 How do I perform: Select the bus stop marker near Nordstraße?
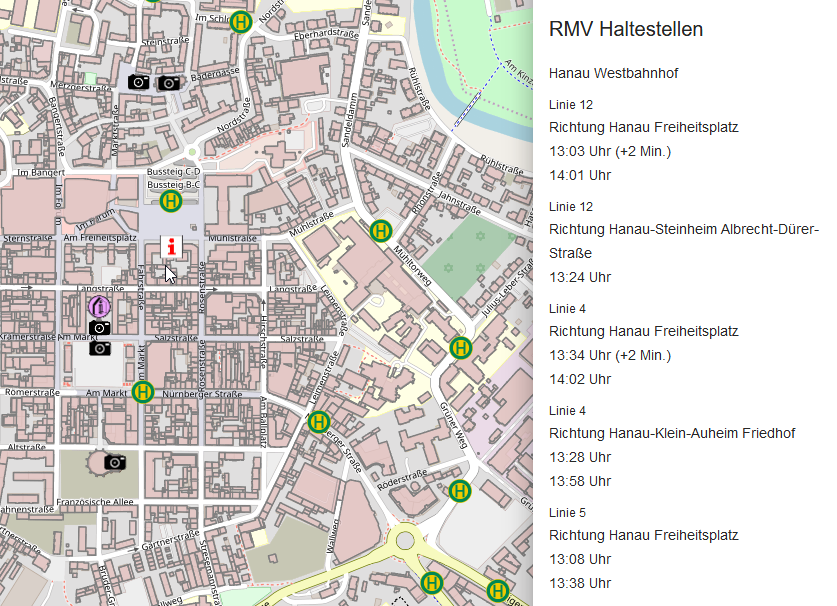pos(241,22)
